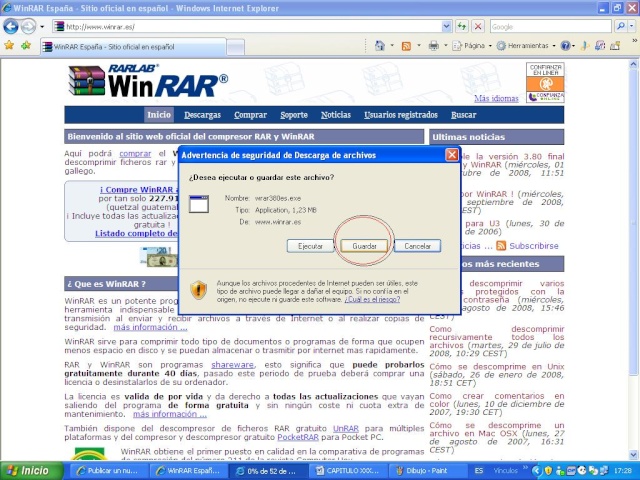This screenshot has width=640, height=480.
Task: Click the browser Back arrow button
Action: point(11,27)
